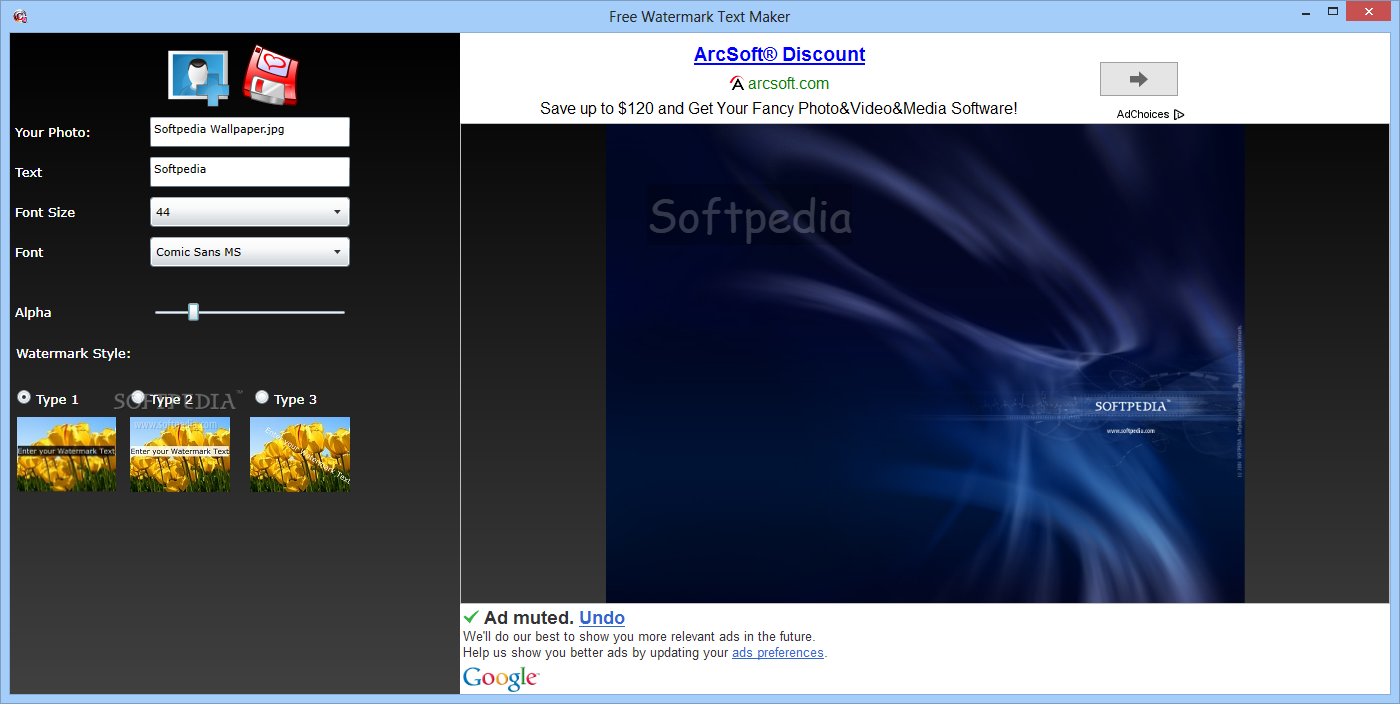Open the Font Size dropdown

250,212
